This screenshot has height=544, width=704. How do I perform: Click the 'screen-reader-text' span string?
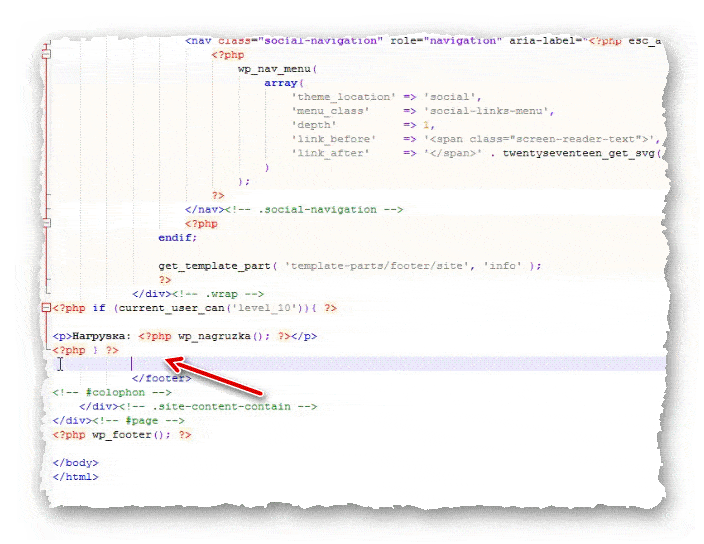(575, 139)
